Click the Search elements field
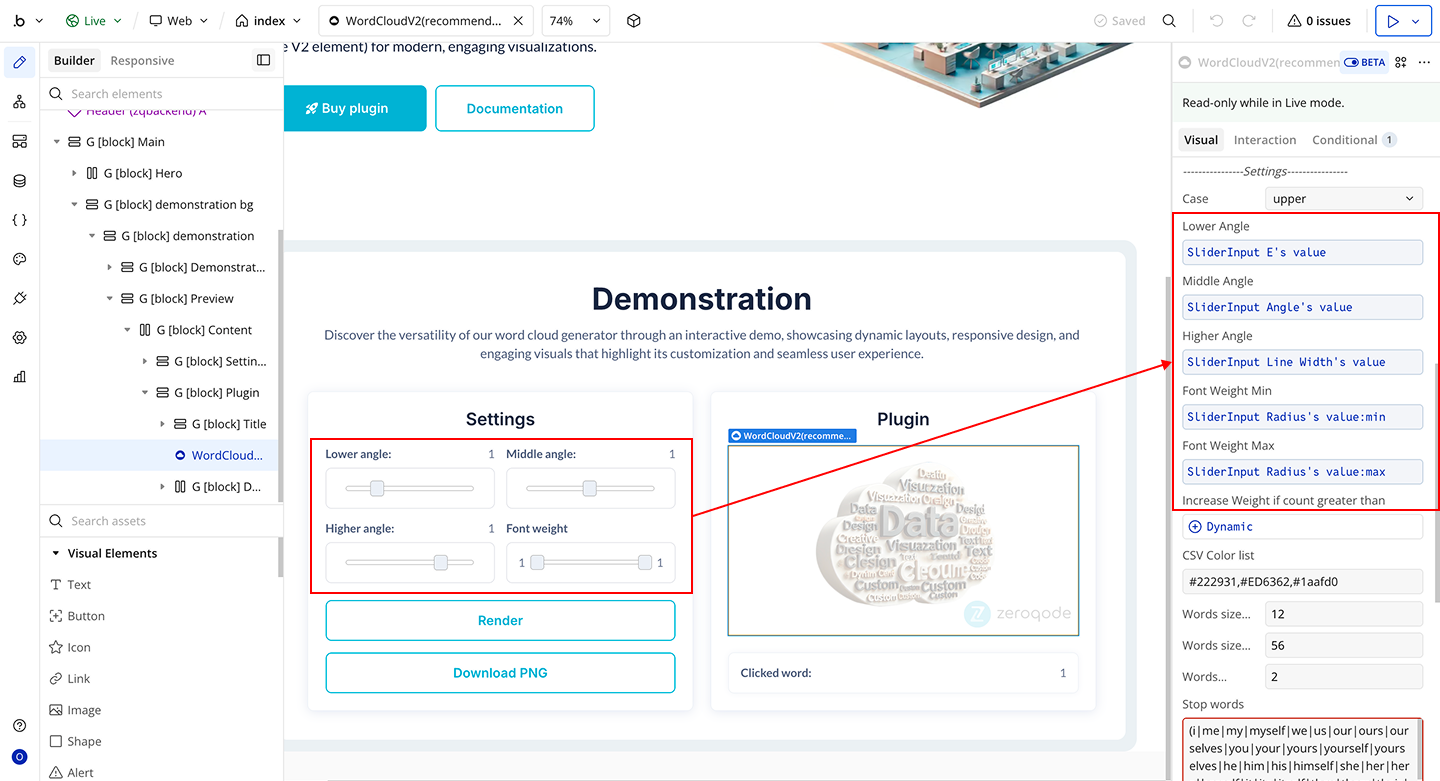The width and height of the screenshot is (1440, 781). tap(162, 94)
